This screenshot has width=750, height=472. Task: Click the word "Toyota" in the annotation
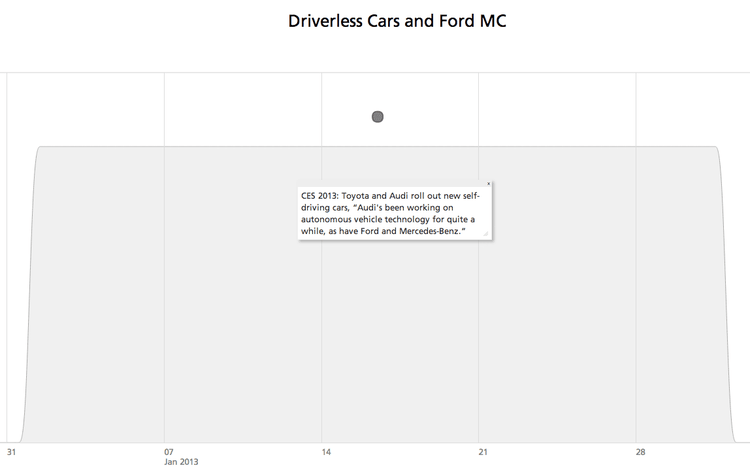(x=357, y=195)
